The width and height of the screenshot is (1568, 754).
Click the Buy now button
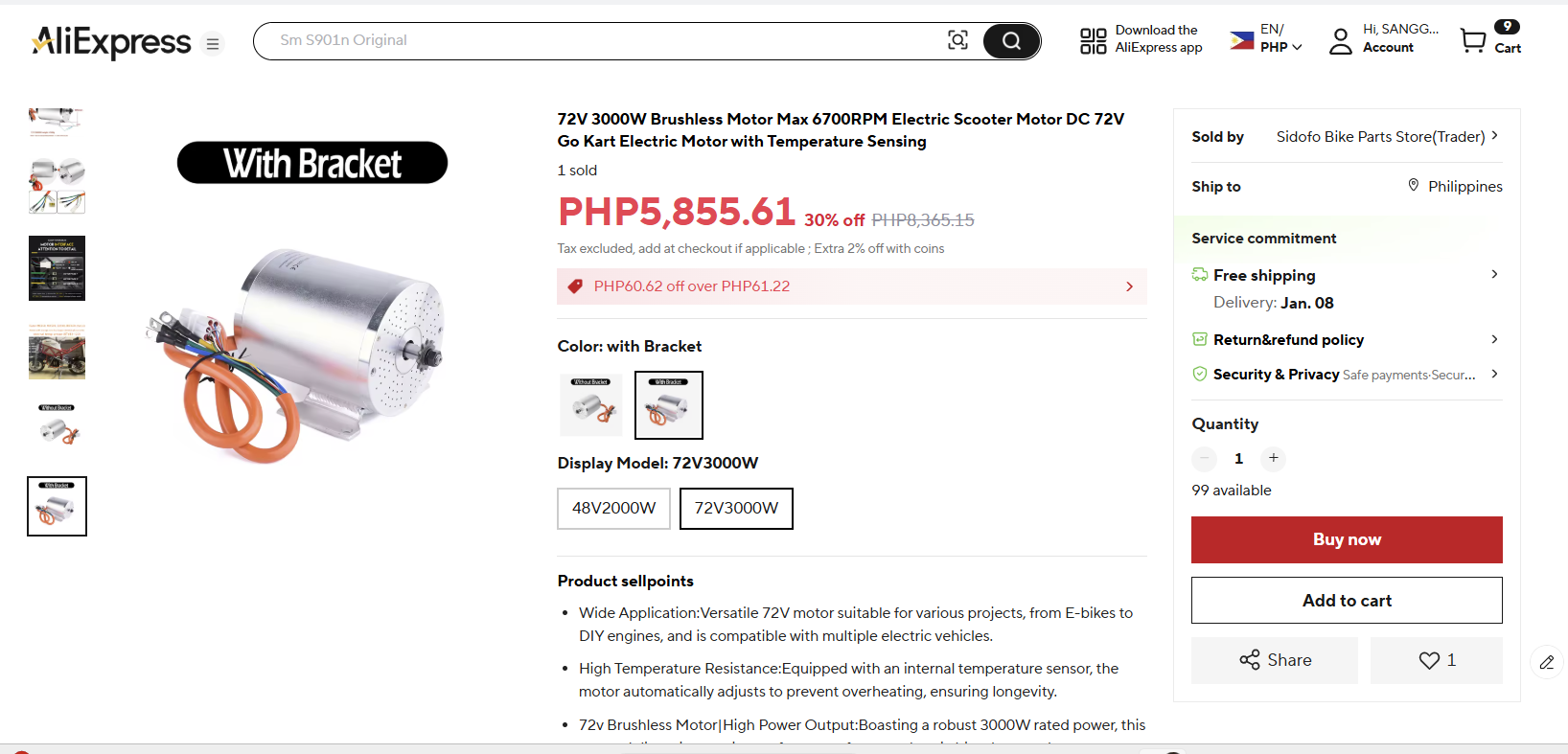point(1346,539)
